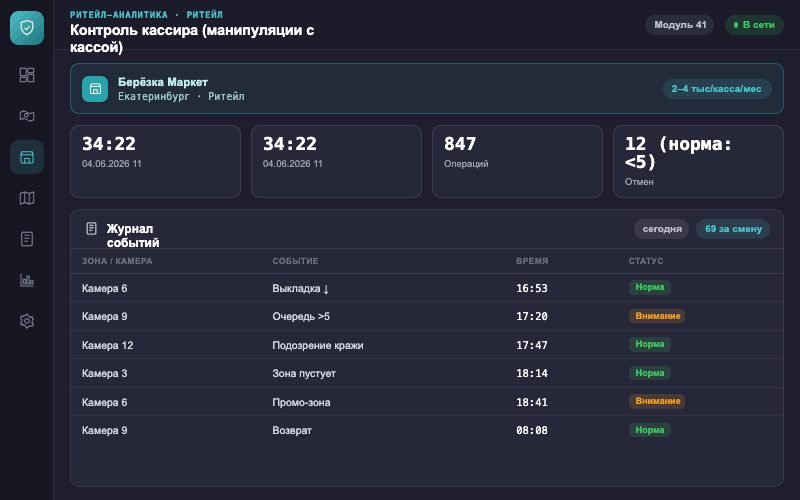Select the camera map icon in sidebar
800x500 pixels.
click(27, 116)
